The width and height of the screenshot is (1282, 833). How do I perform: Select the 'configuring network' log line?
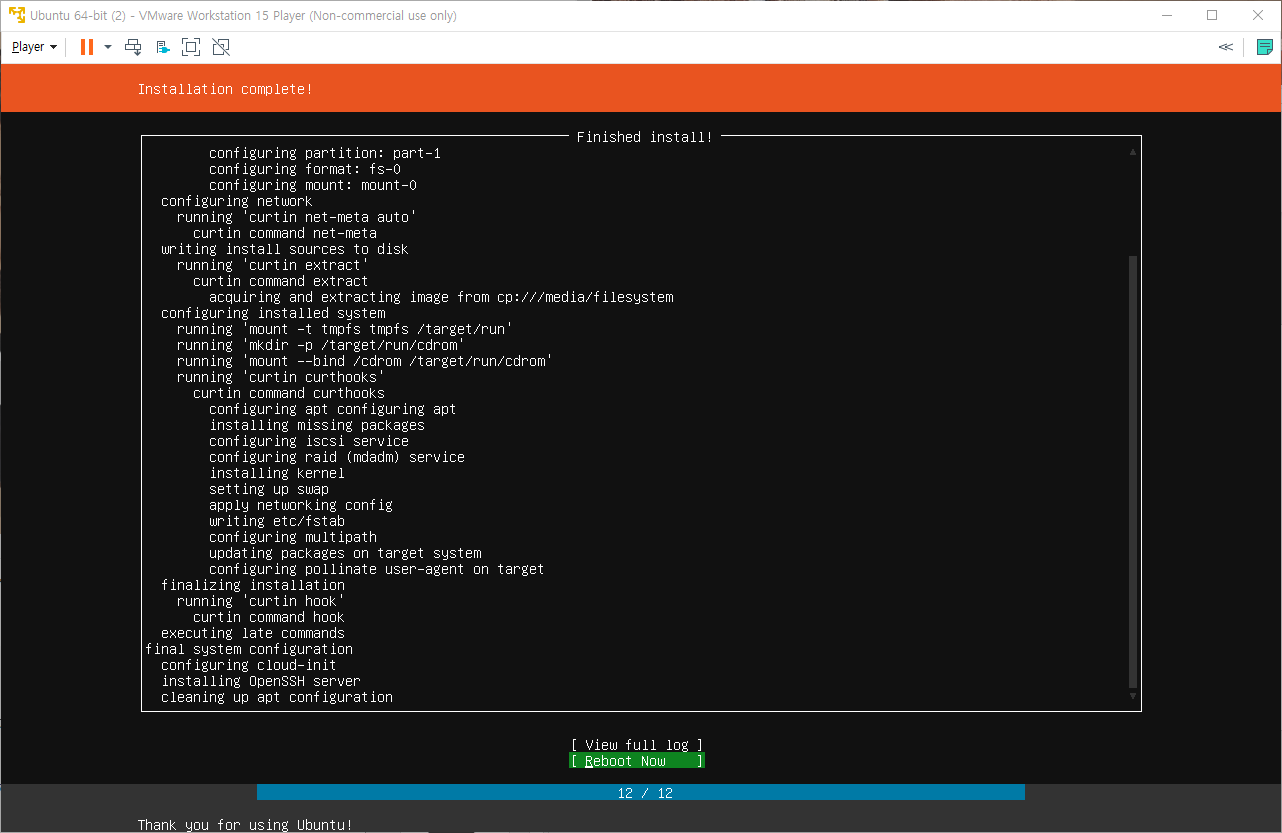coord(237,201)
